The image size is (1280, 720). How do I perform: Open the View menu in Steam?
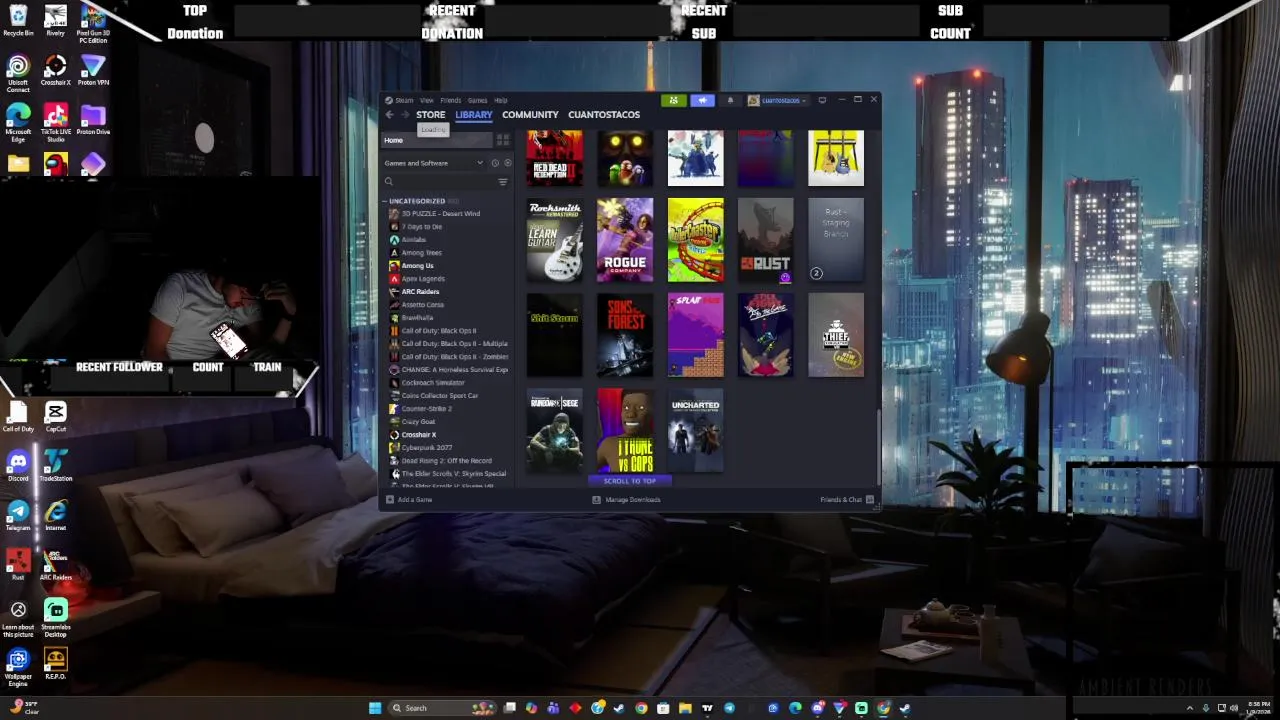pyautogui.click(x=427, y=100)
